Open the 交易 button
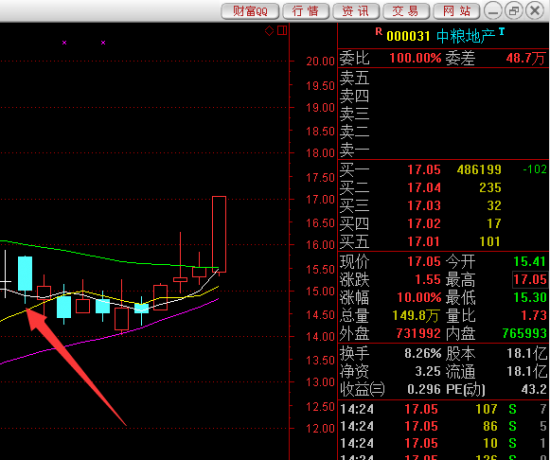Screen dimensions: 550x460 tap(406, 11)
